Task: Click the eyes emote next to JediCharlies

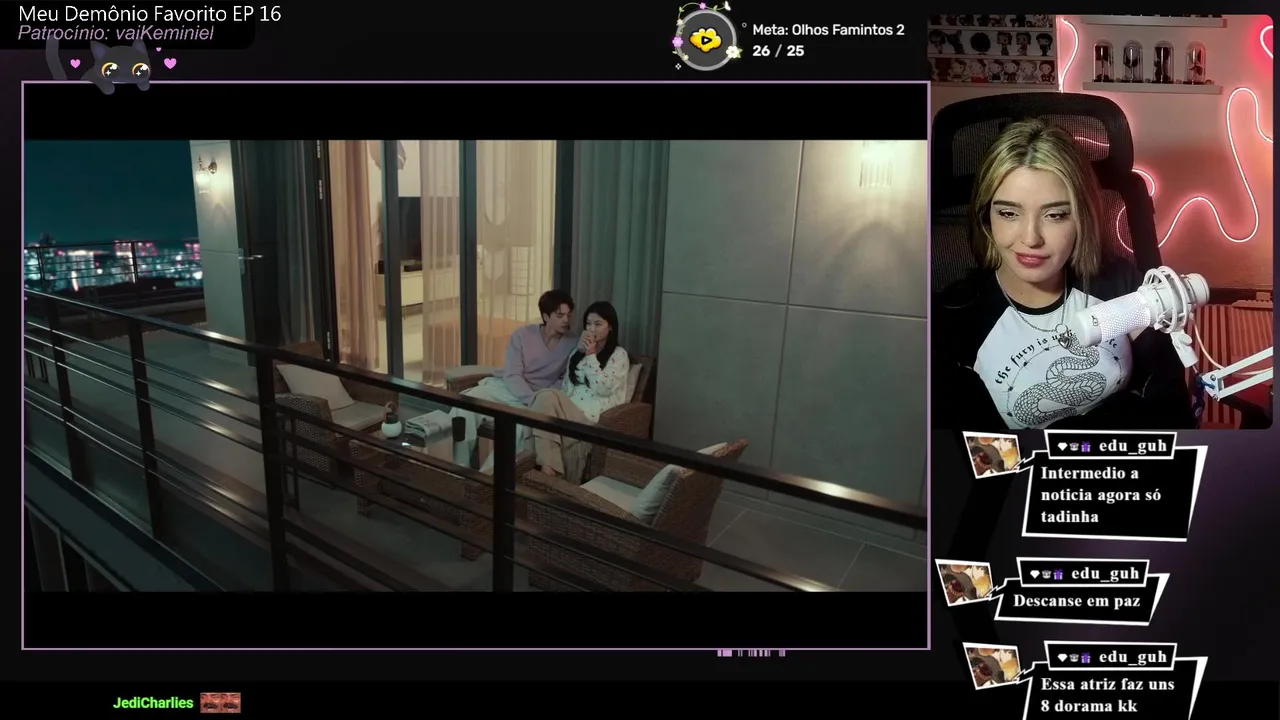Action: pyautogui.click(x=220, y=703)
